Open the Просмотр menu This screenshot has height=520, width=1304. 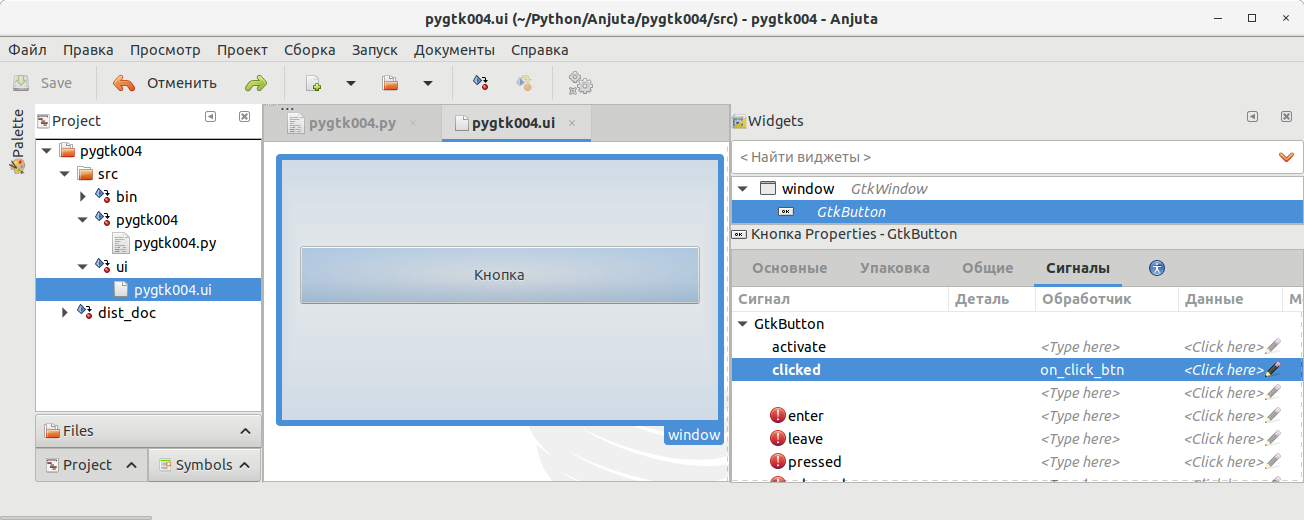click(165, 50)
